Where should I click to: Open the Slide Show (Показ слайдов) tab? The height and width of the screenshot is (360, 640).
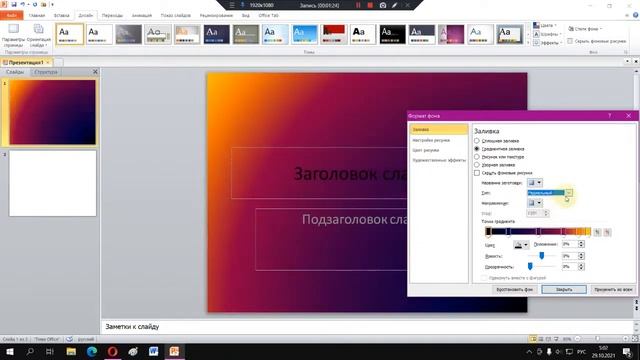tap(176, 16)
